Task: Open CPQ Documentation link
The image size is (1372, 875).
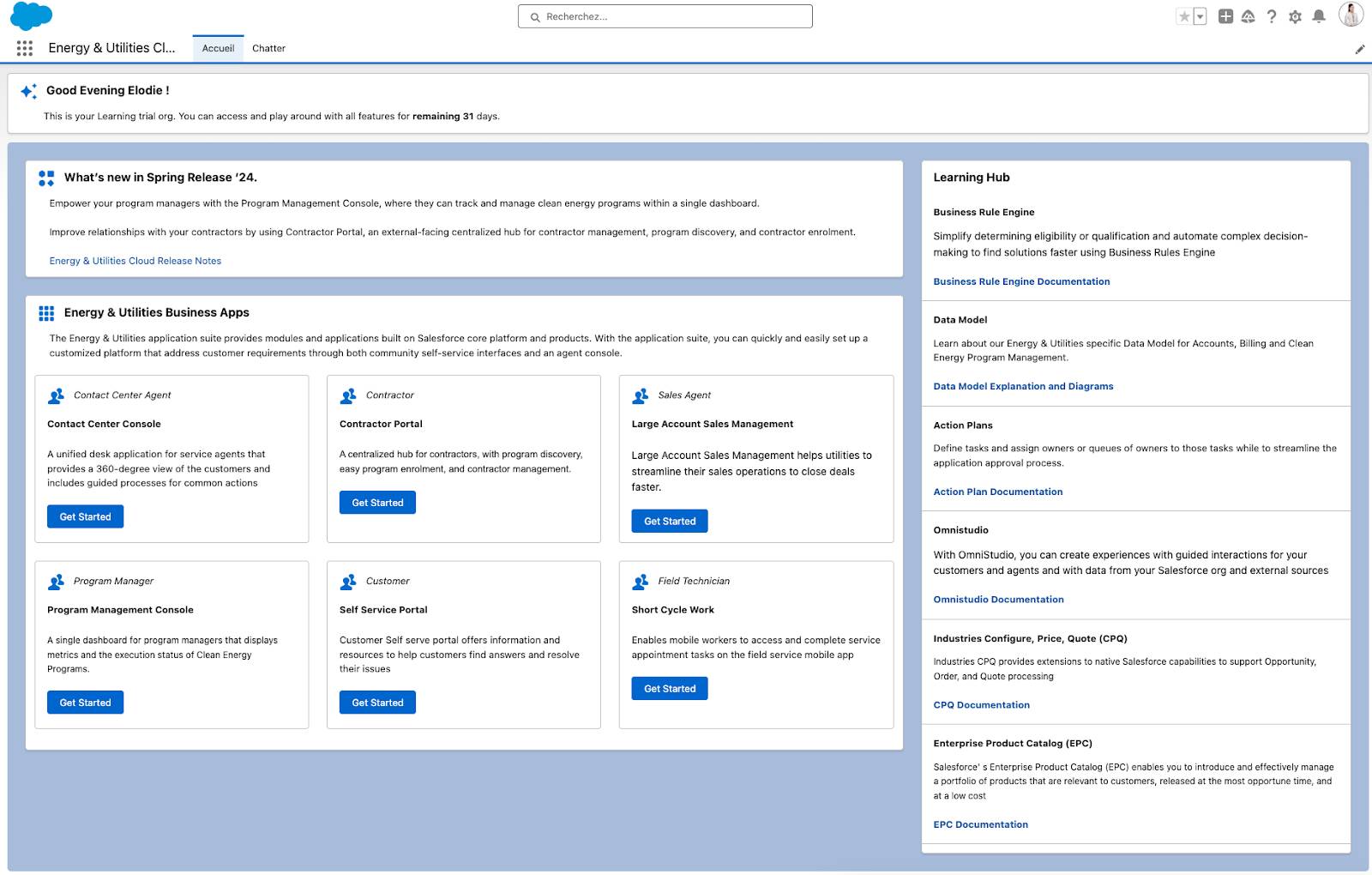Action: pyautogui.click(x=982, y=705)
